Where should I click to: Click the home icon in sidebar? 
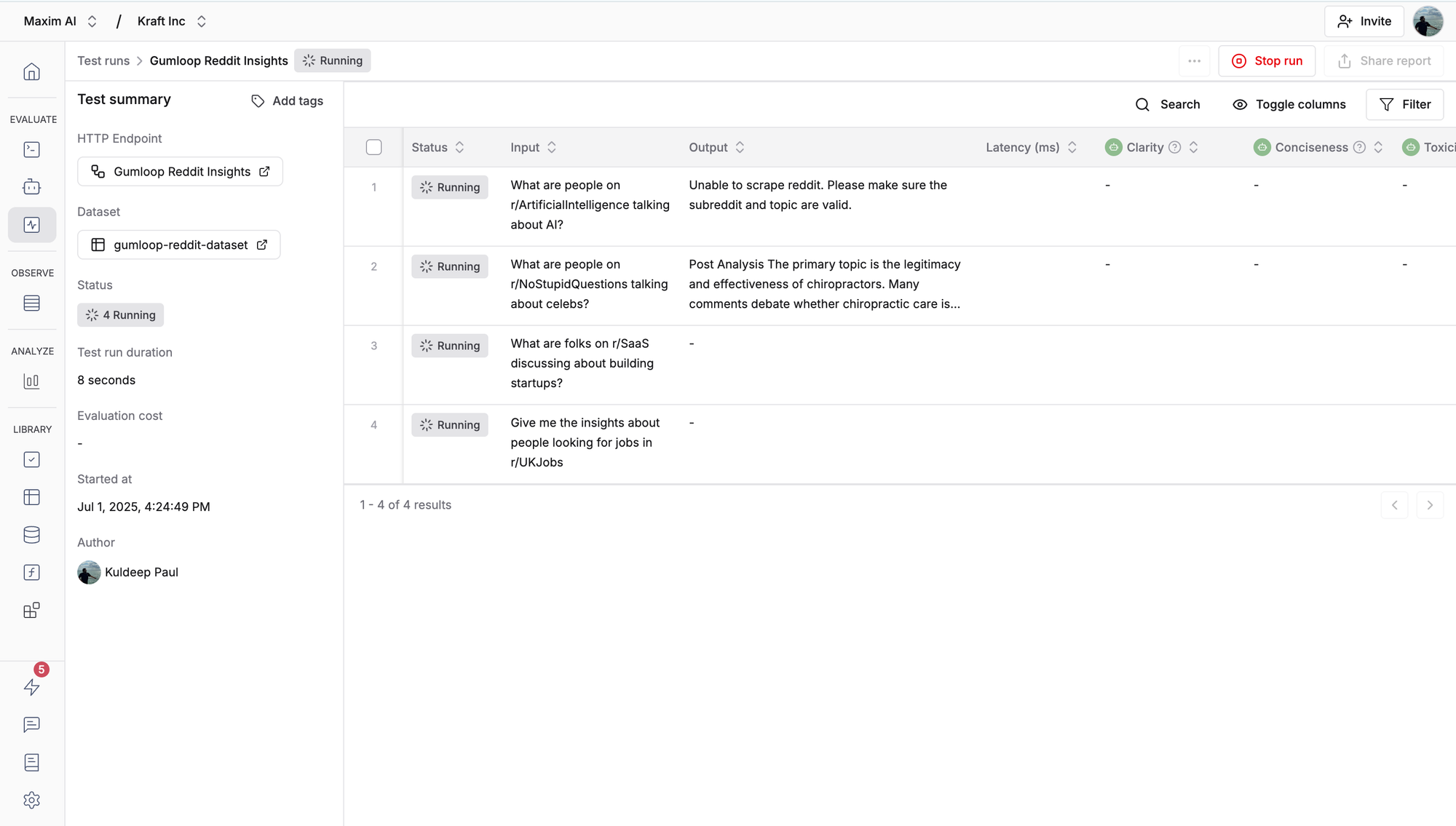tap(31, 71)
